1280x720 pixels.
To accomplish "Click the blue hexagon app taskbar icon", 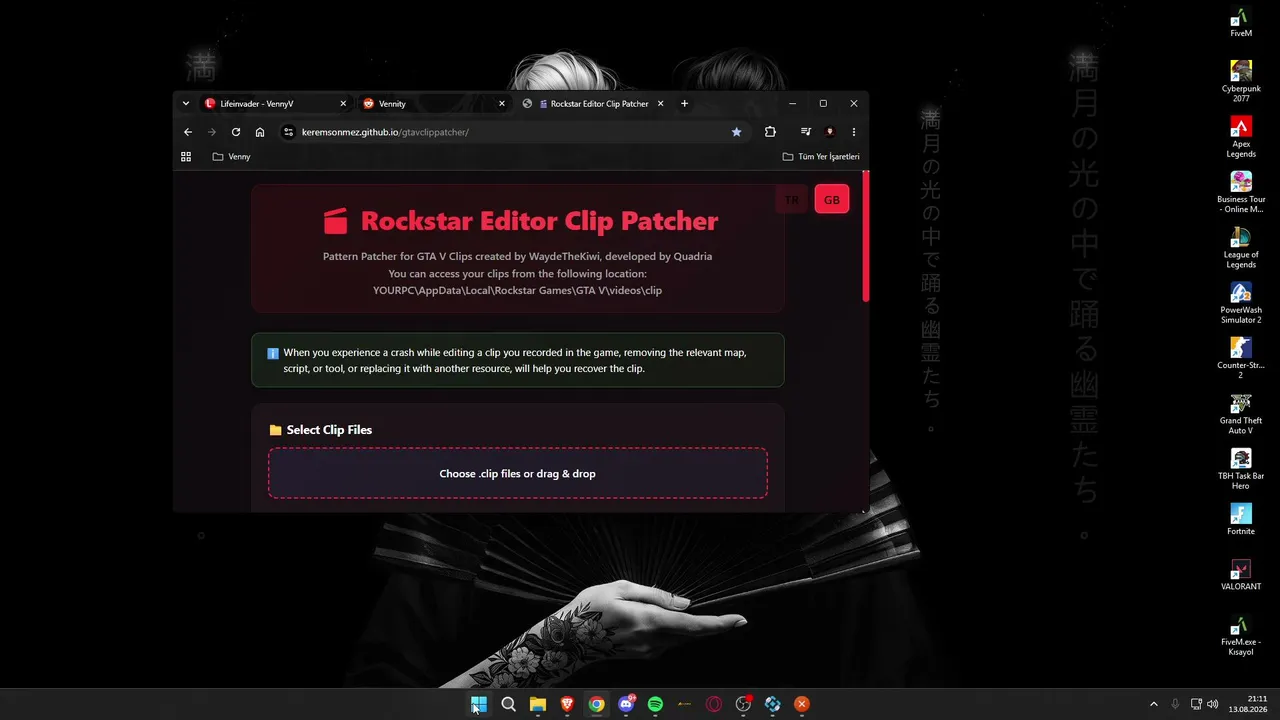I will [x=772, y=704].
